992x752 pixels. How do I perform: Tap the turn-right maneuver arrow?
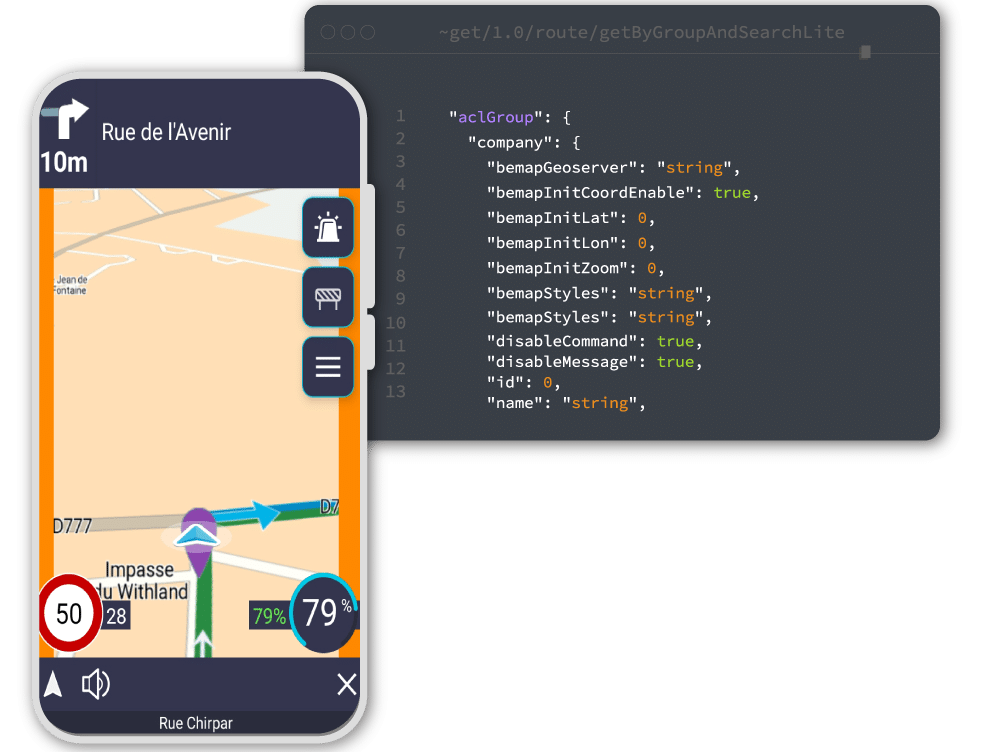coord(69,117)
